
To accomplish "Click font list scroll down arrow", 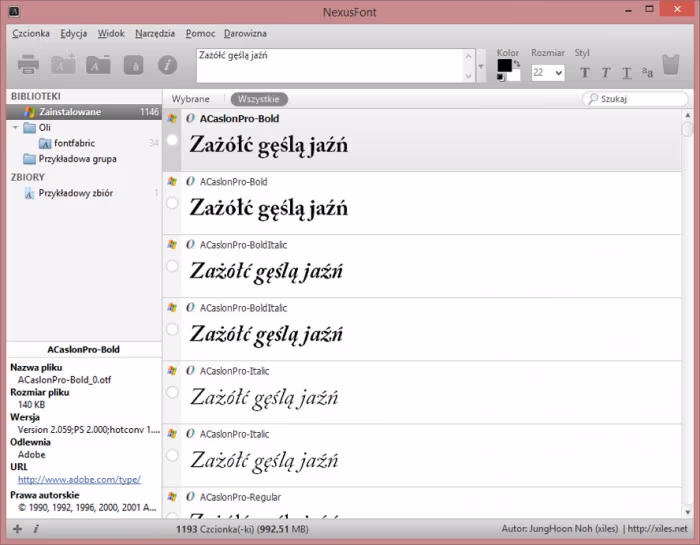I will click(688, 512).
